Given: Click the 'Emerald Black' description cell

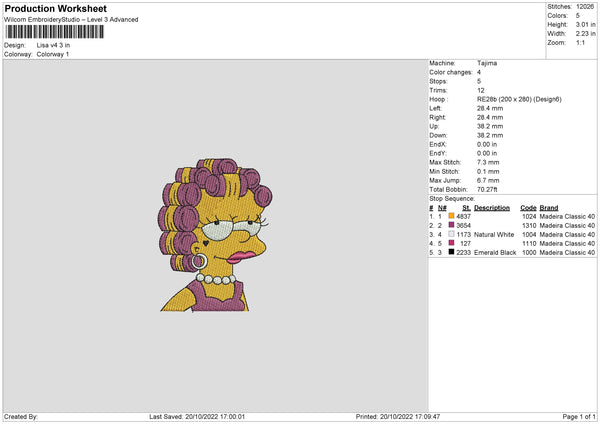Looking at the screenshot, I should (495, 253).
